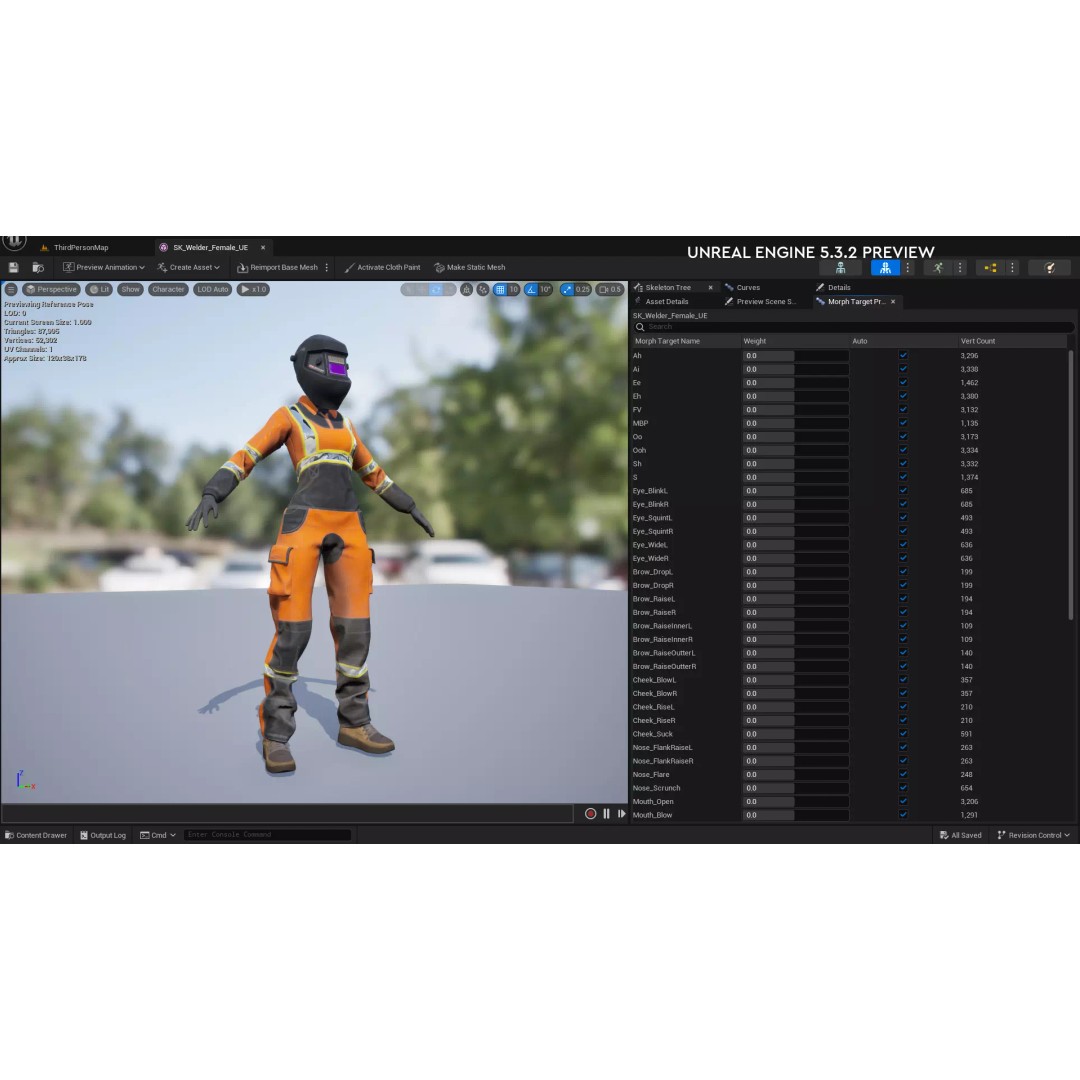This screenshot has height=1080, width=1080.
Task: Open the camera speed 0.5 setting
Action: pos(610,289)
